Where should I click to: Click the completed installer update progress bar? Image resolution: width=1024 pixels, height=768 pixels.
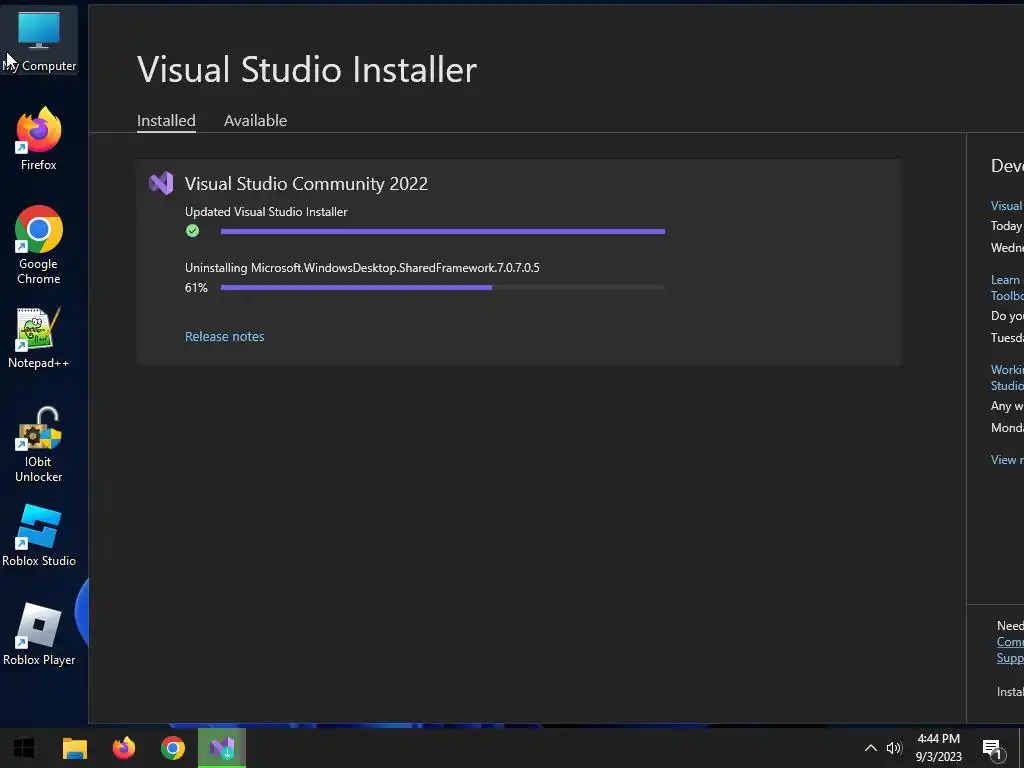(x=443, y=231)
